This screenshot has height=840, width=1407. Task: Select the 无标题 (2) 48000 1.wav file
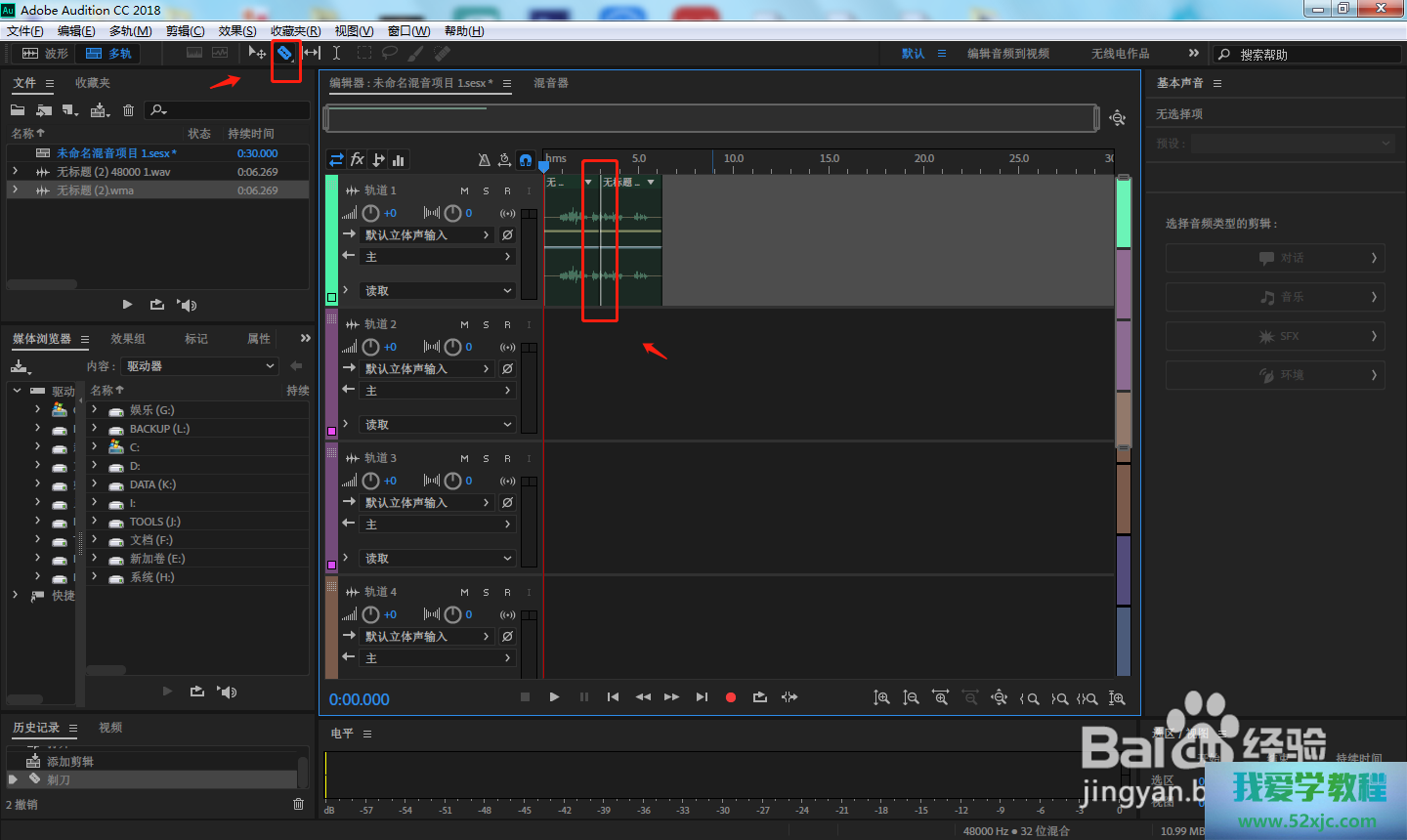113,172
